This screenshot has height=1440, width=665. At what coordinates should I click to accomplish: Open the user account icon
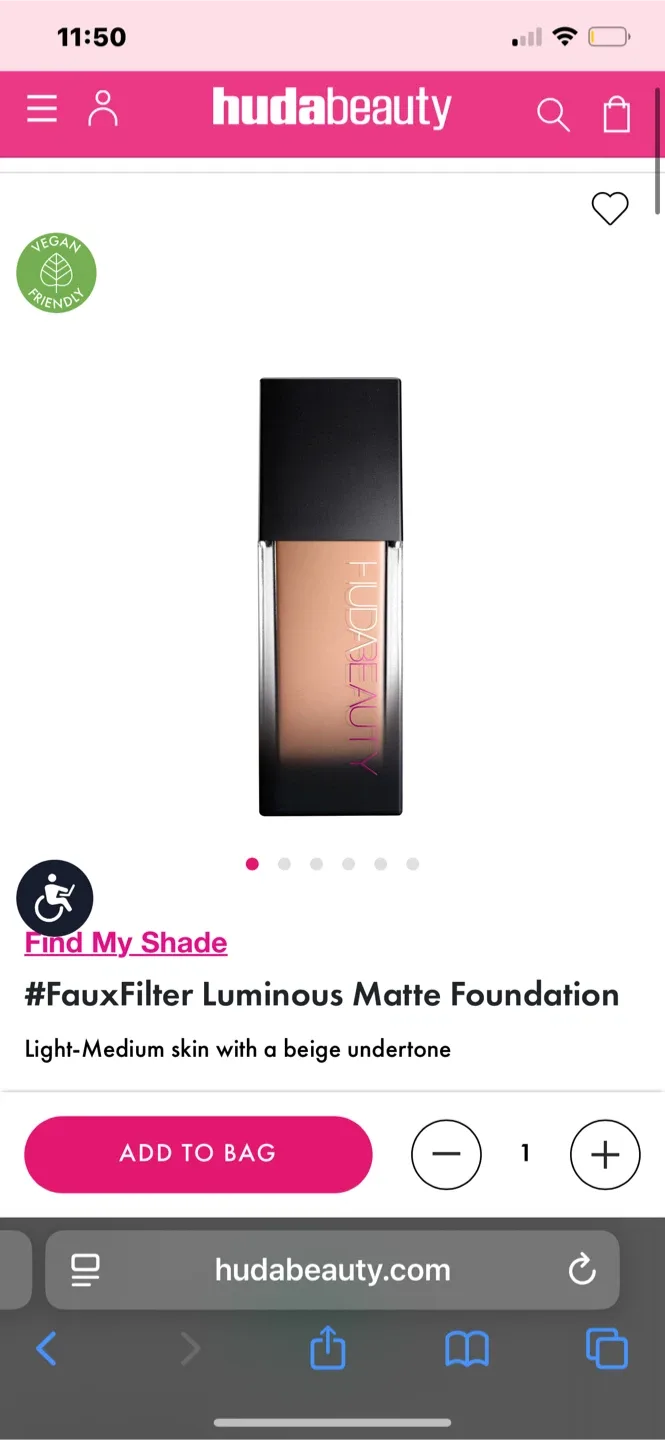coord(103,109)
